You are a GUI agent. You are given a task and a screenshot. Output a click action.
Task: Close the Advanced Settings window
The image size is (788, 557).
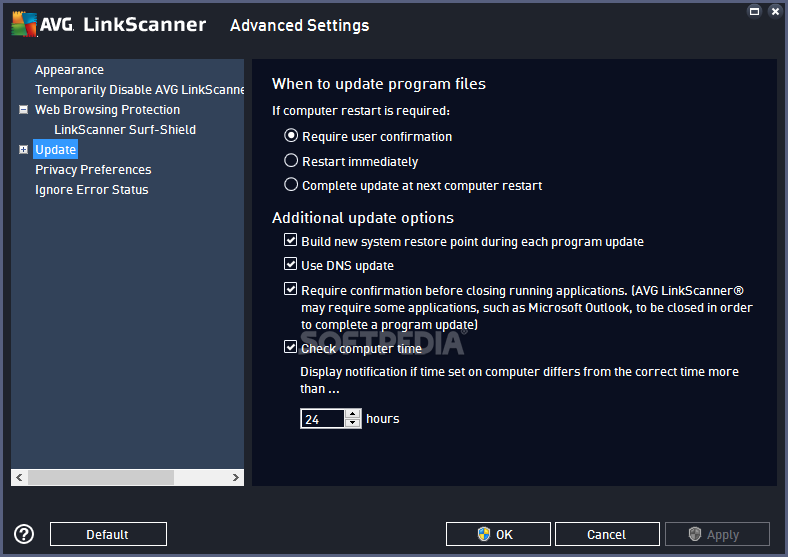(x=775, y=11)
